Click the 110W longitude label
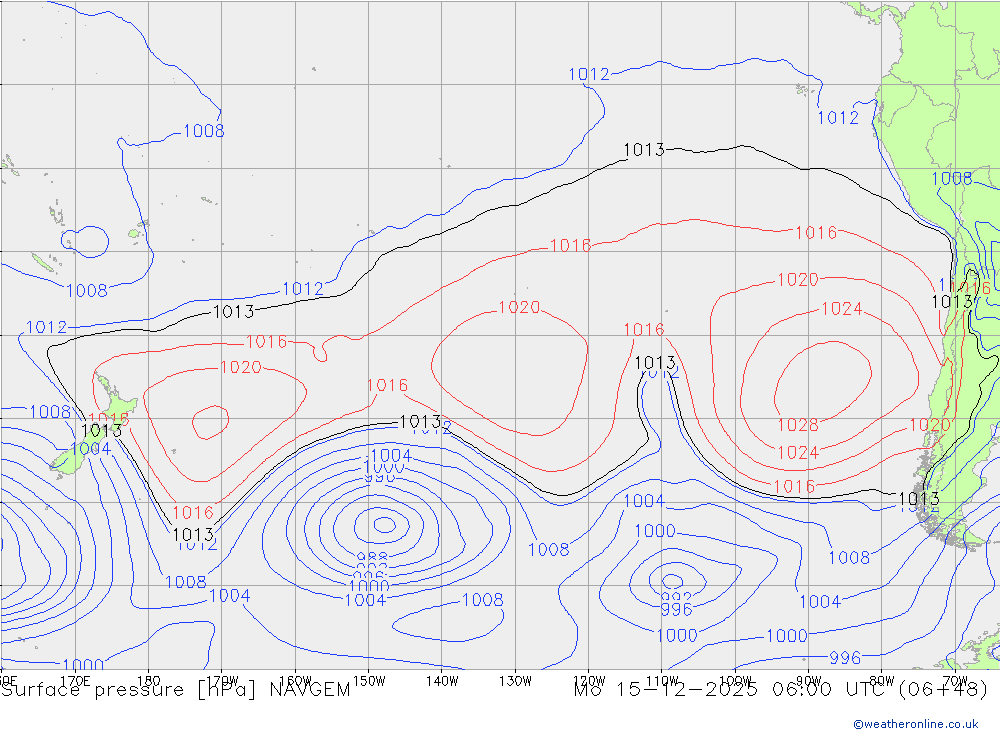Viewport: 1000px width, 733px height. (x=662, y=681)
